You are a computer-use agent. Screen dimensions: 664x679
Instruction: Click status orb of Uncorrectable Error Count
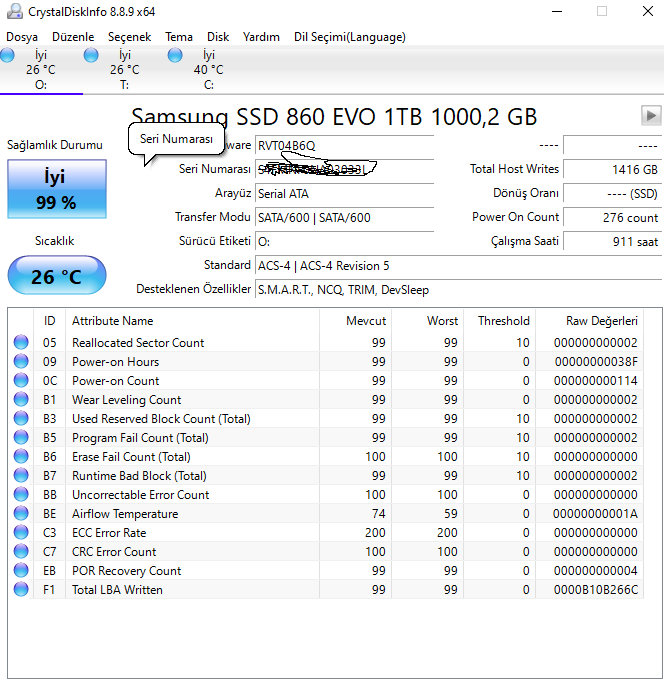click(x=21, y=494)
